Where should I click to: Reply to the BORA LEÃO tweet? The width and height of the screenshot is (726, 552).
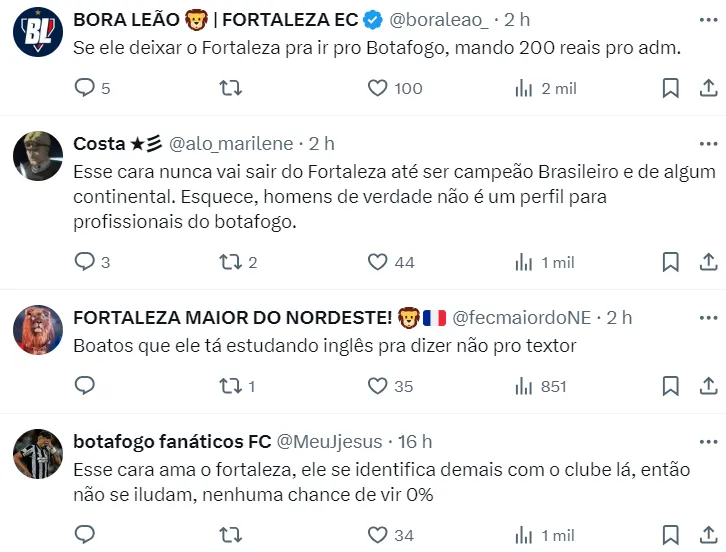tap(85, 88)
